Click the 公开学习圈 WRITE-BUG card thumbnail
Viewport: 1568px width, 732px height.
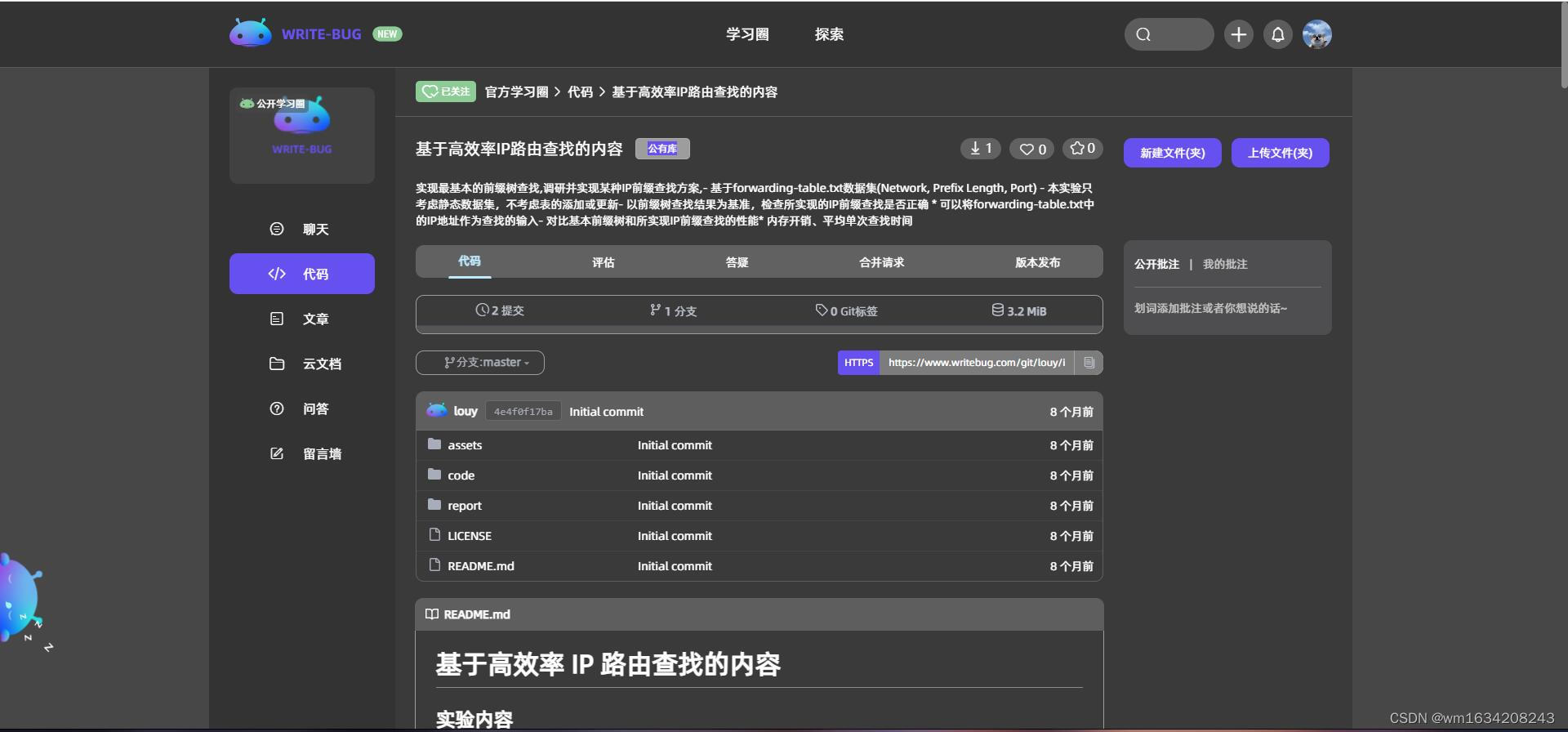pos(302,135)
